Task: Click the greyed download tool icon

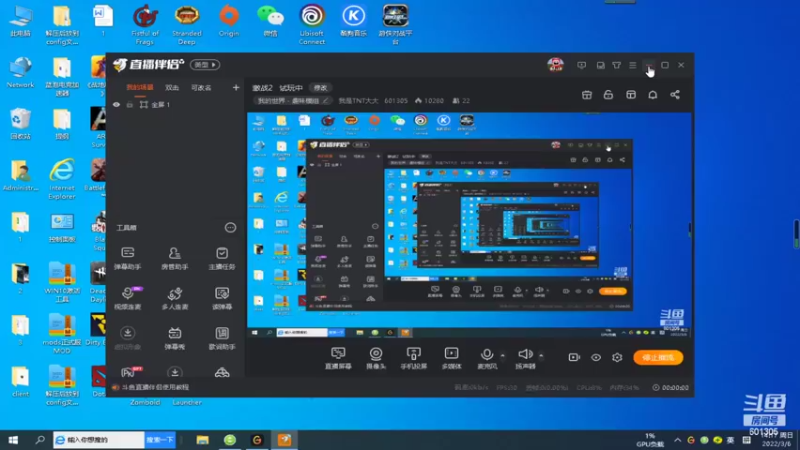Action: pos(128,338)
